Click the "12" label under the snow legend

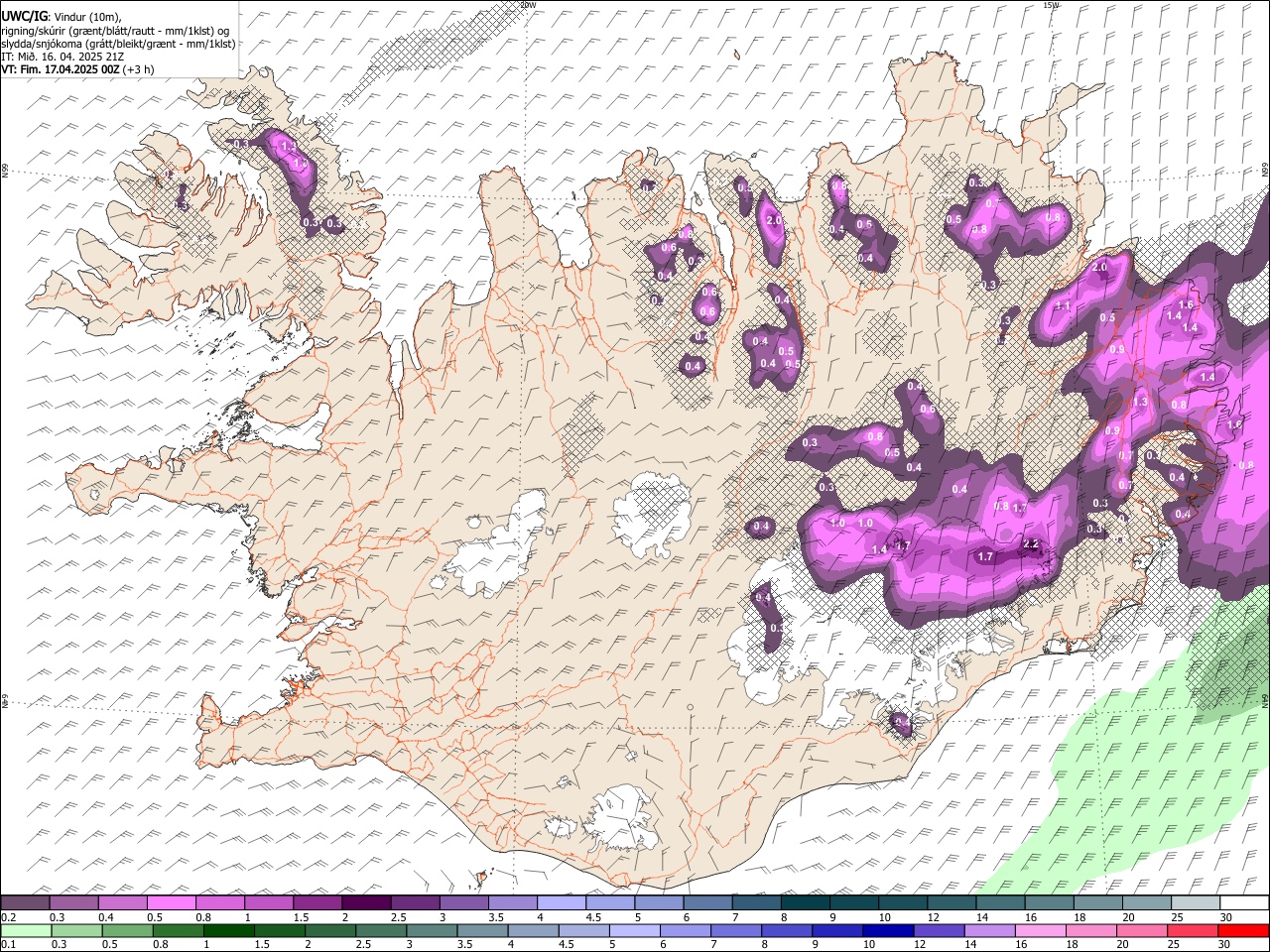(x=933, y=917)
